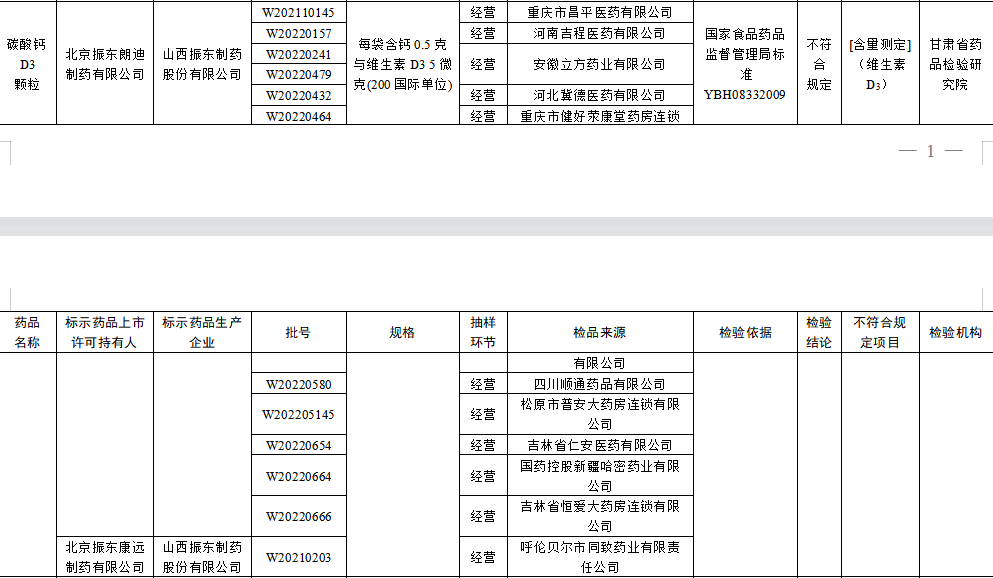Click batch number W20220479

pos(298,75)
